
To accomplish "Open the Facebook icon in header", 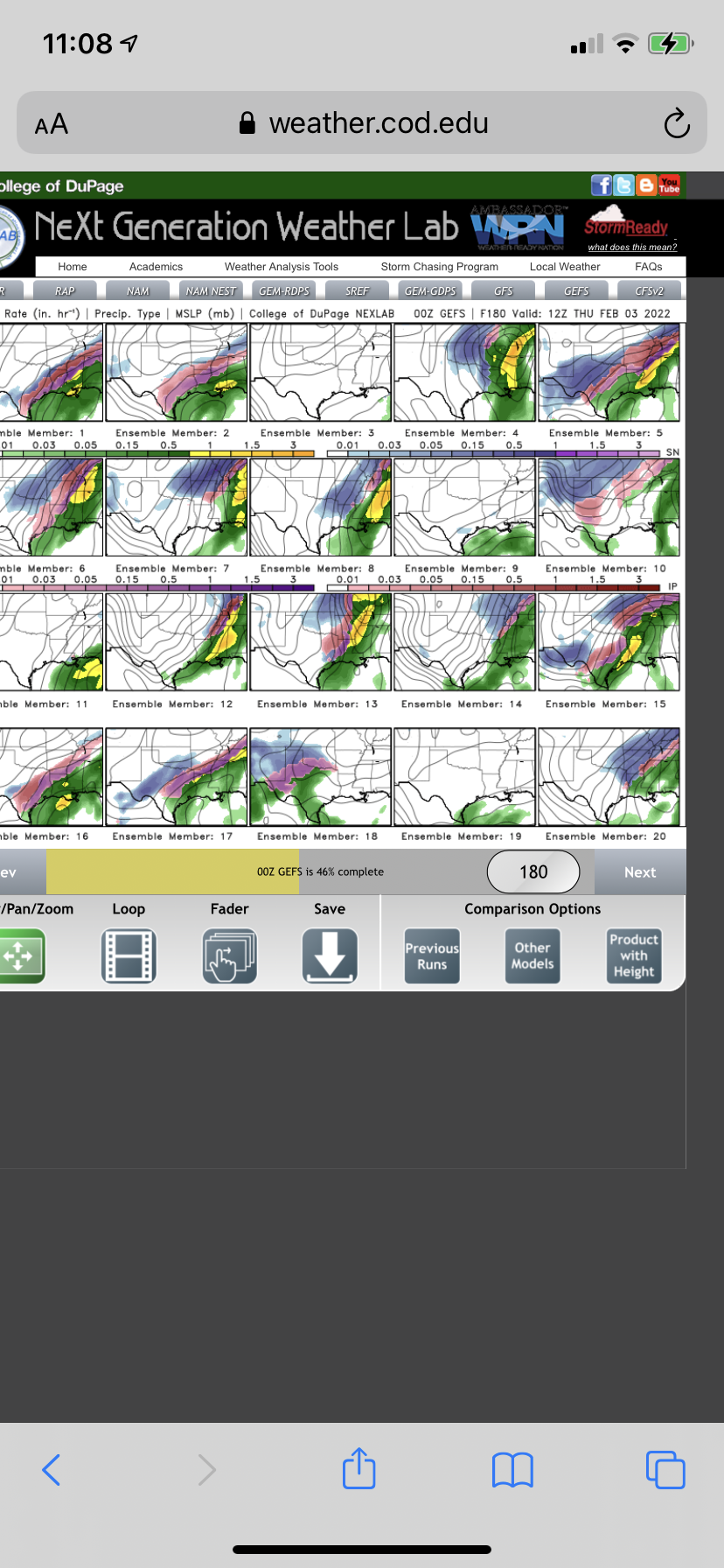I will click(x=601, y=185).
